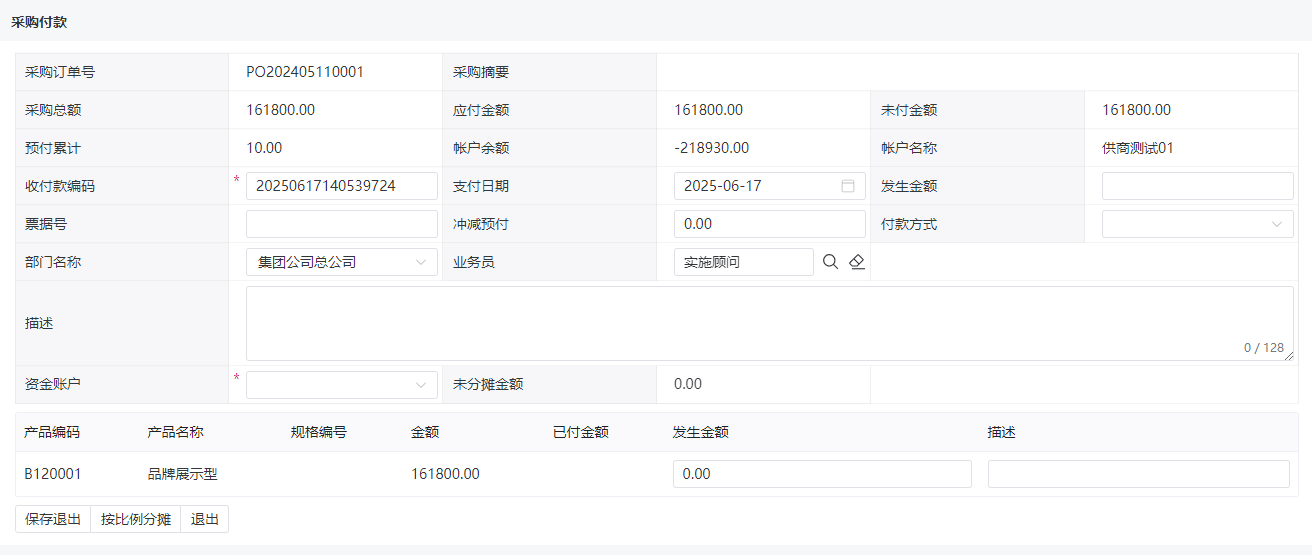
Task: Click the 退出 button
Action: [205, 519]
